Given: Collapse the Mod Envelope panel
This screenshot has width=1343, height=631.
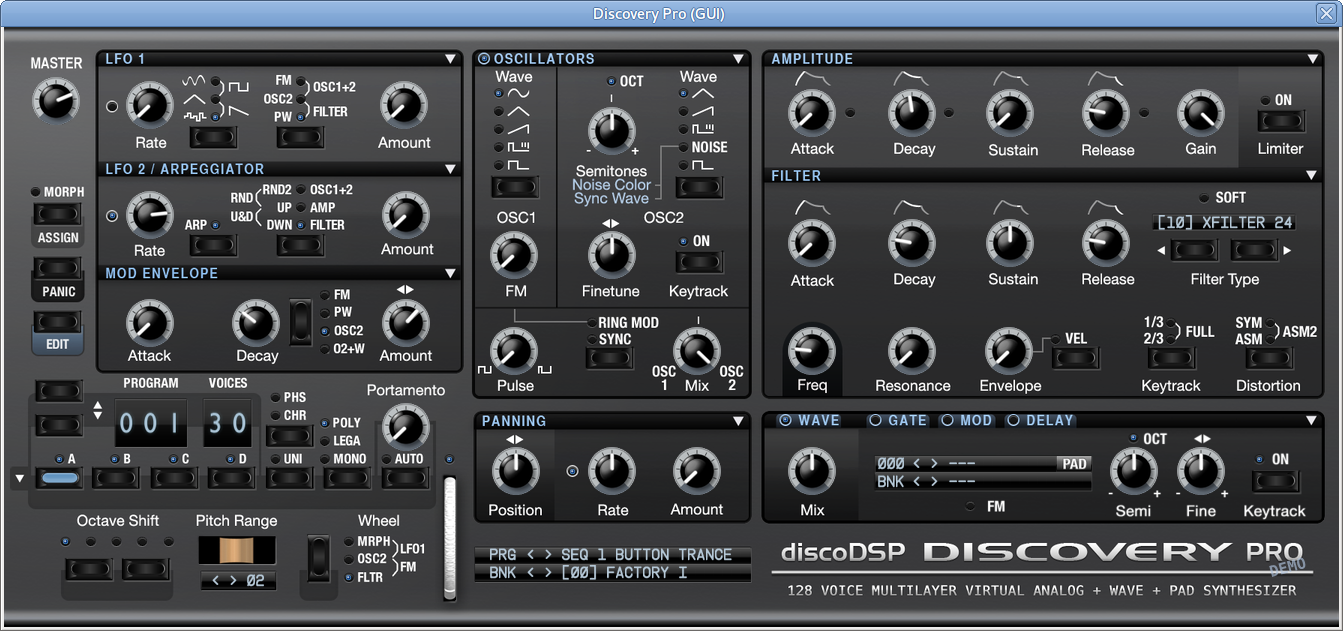Looking at the screenshot, I should pyautogui.click(x=450, y=273).
